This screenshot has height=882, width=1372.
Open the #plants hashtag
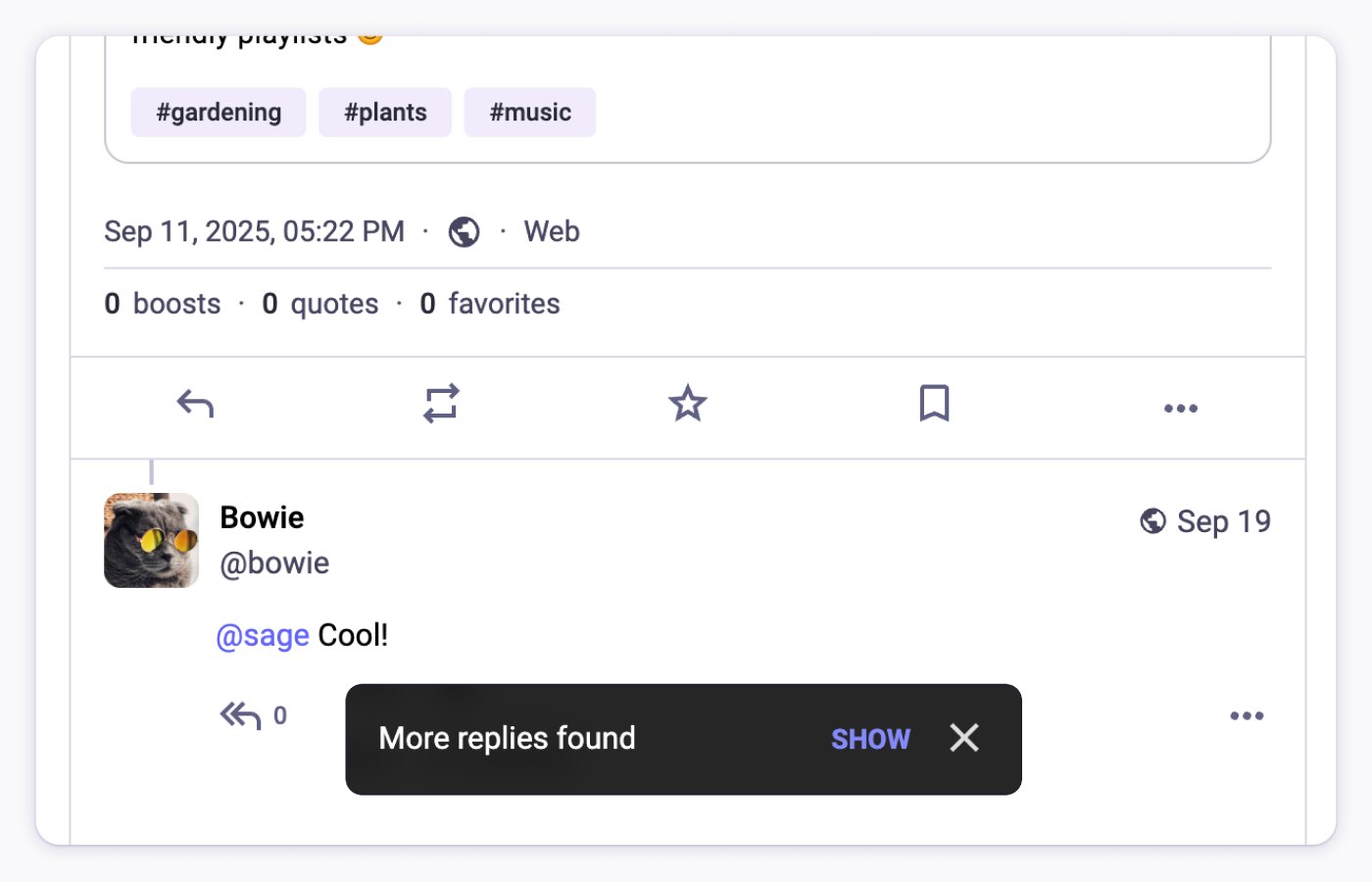point(384,112)
